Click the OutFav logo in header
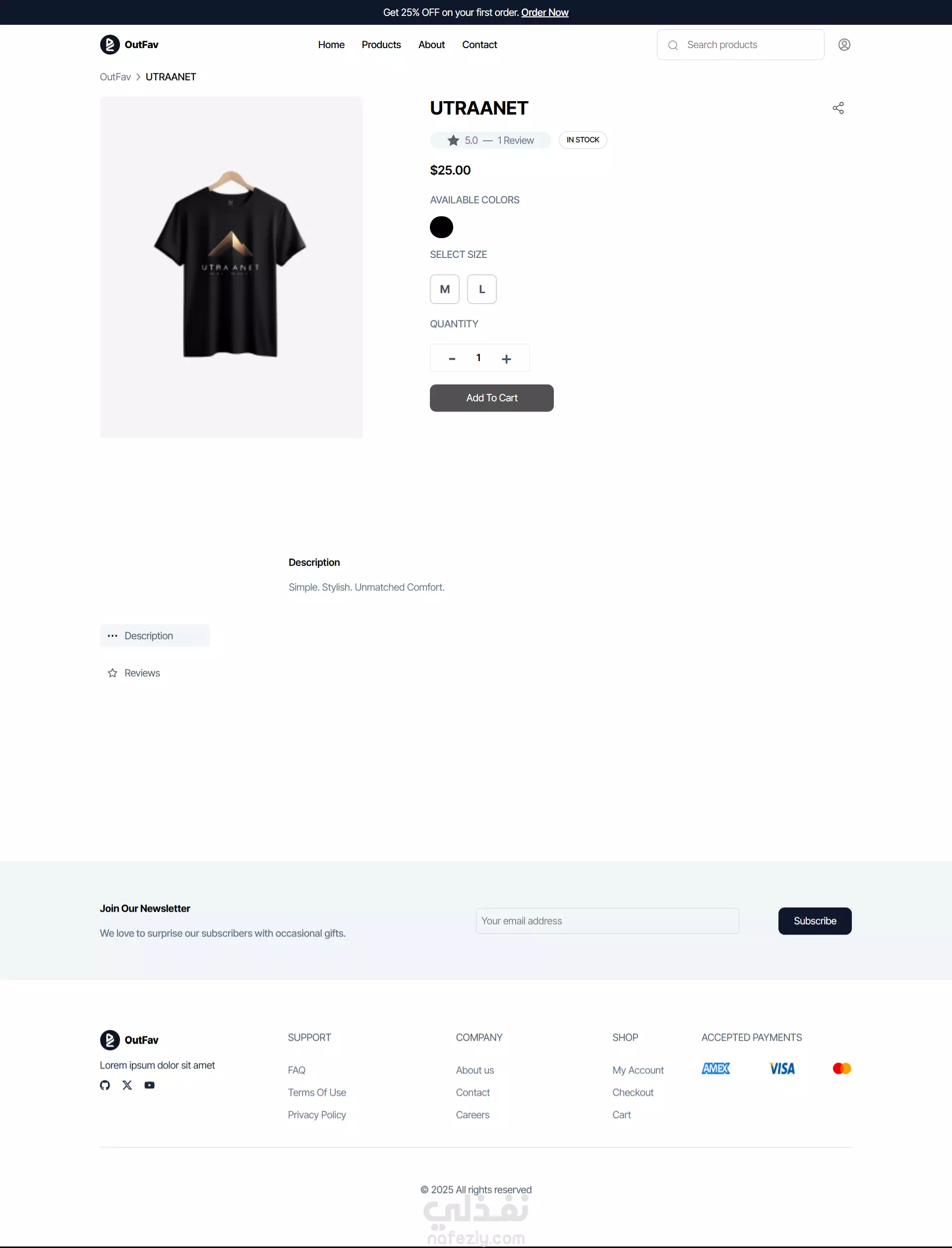 [x=129, y=45]
